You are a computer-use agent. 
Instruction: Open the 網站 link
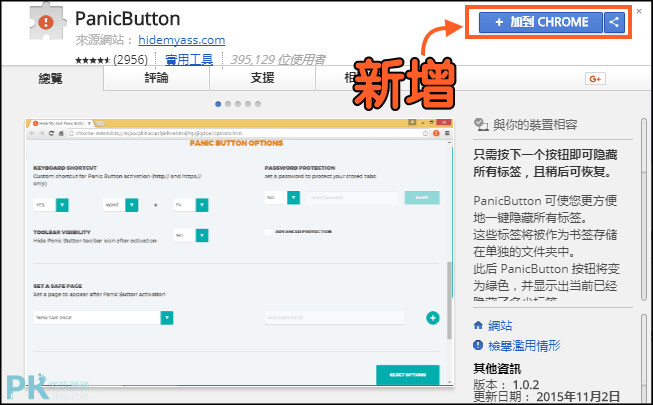pos(500,325)
